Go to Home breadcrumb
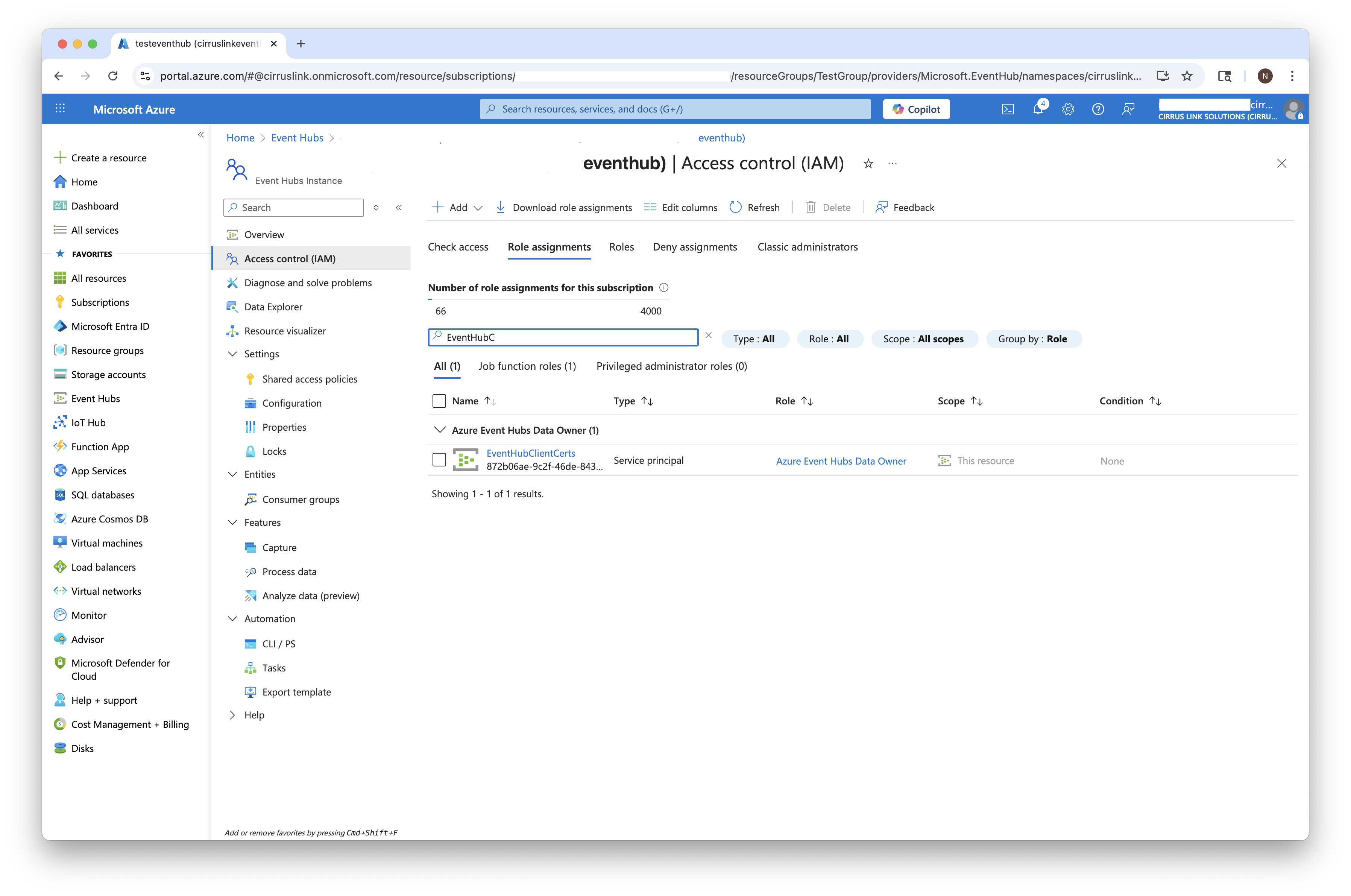Image resolution: width=1351 pixels, height=896 pixels. (240, 138)
